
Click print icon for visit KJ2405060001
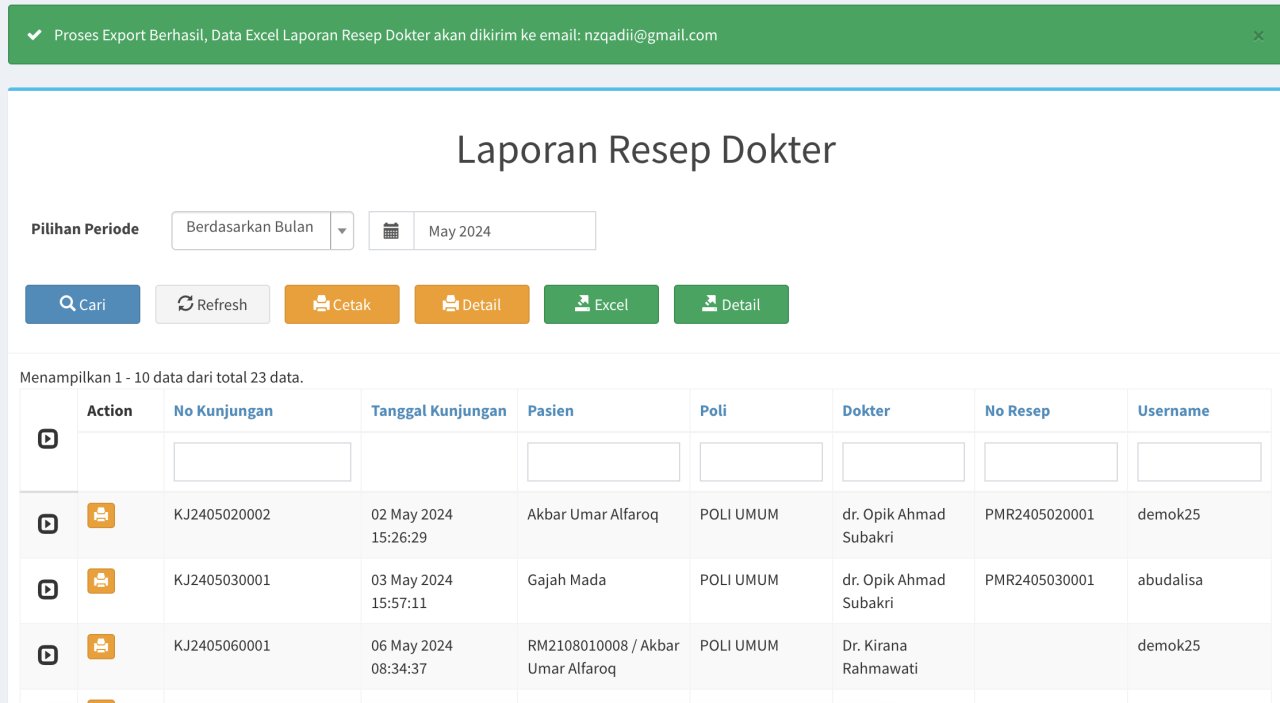pyautogui.click(x=101, y=647)
